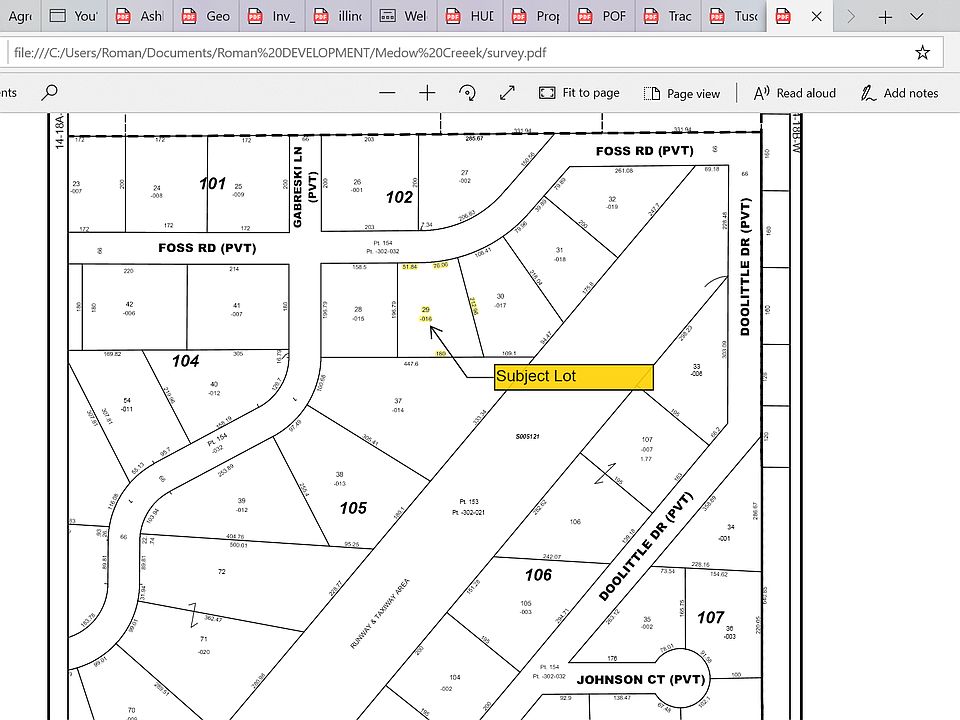
Task: Click Fit to page button
Action: coord(579,93)
